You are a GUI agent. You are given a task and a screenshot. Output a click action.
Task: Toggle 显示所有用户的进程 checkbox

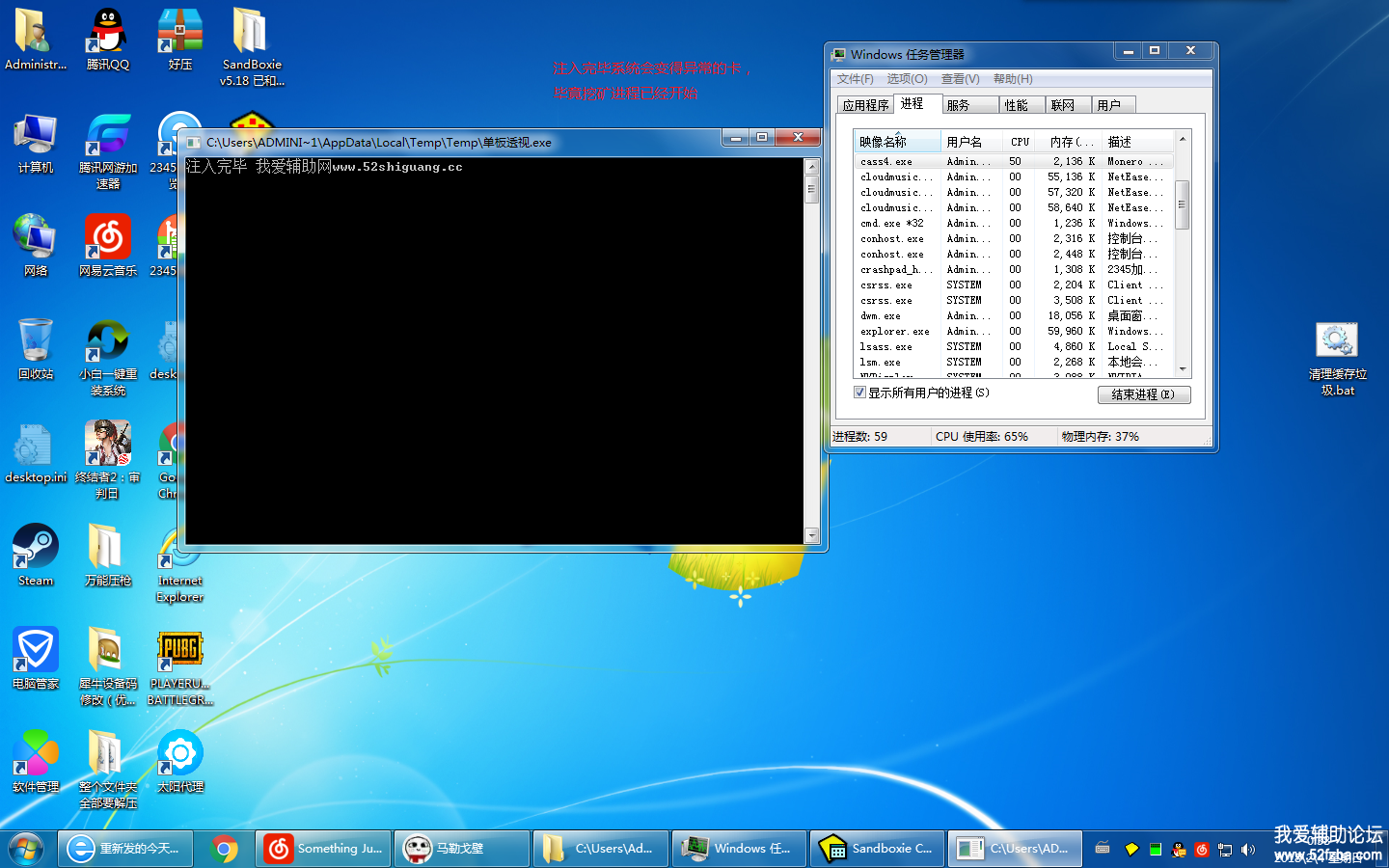[859, 393]
